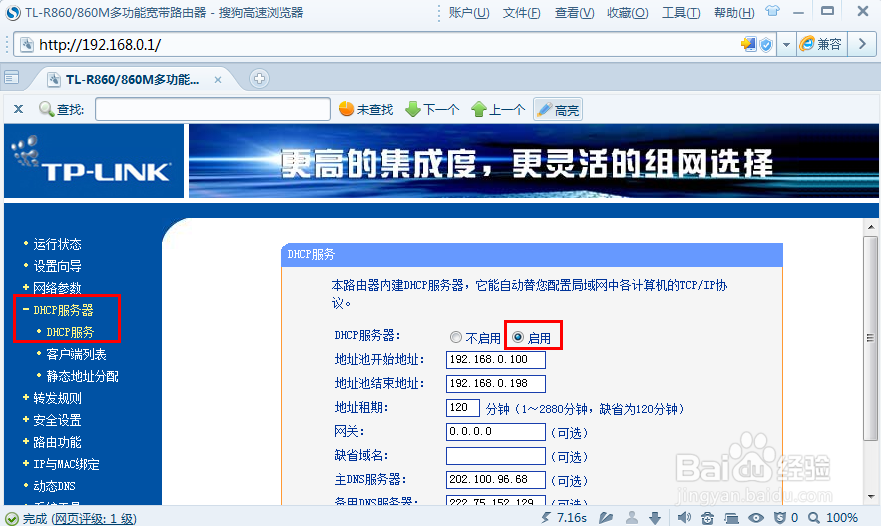This screenshot has height=526, width=881.
Task: Mute page with speaker icon
Action: (684, 518)
